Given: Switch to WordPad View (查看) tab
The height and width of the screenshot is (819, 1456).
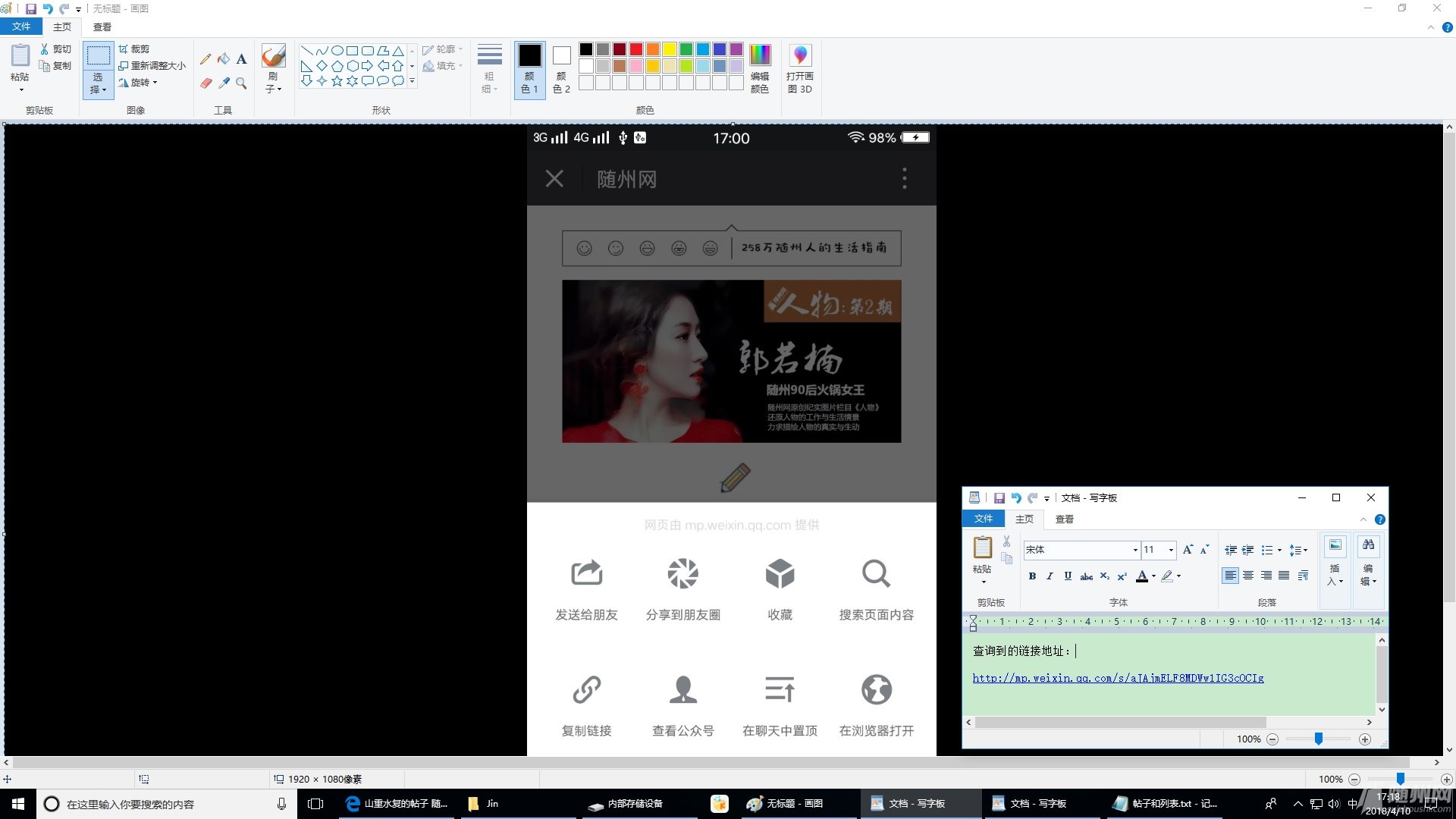Looking at the screenshot, I should (x=1065, y=519).
